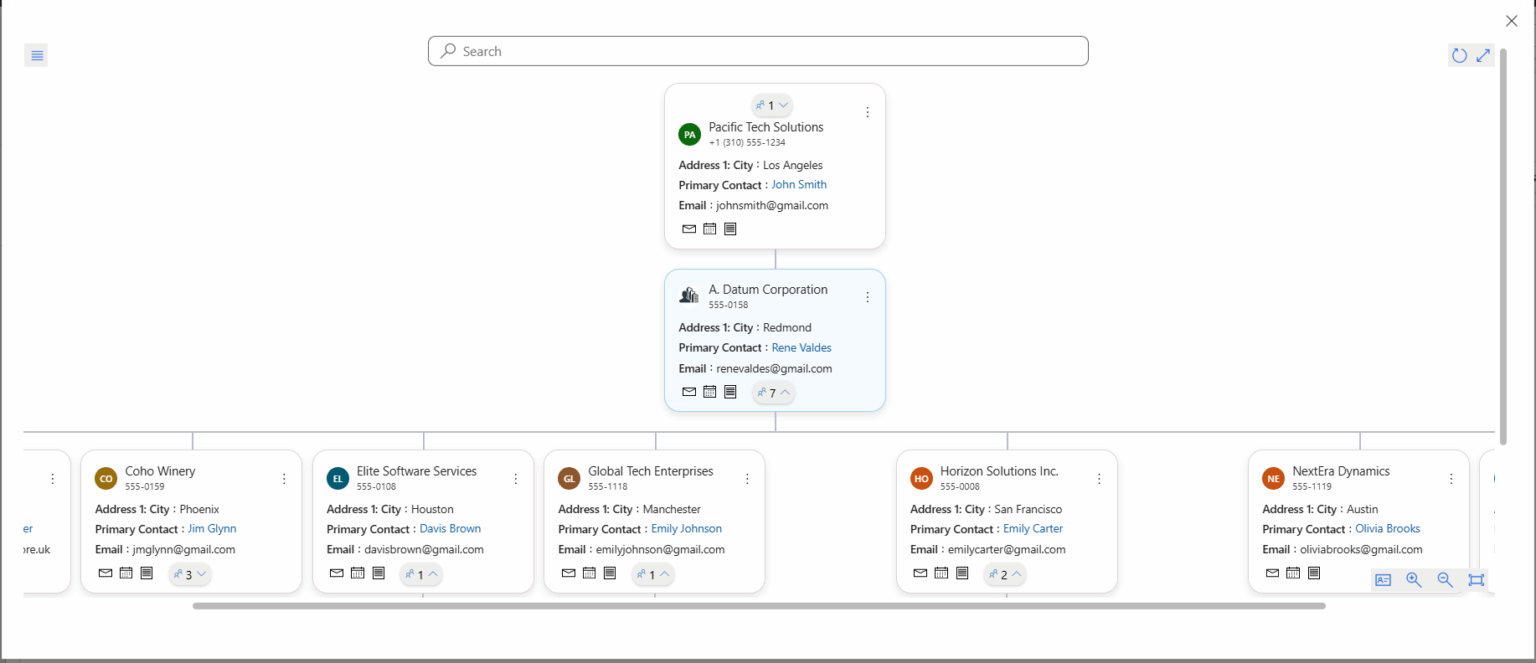The image size is (1536, 663).
Task: Collapse Horizon Solutions' 2 related records
Action: 1004,573
